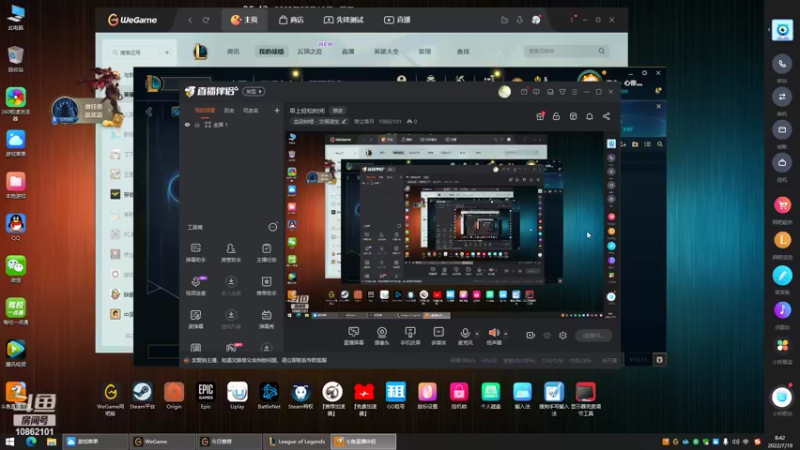Click the share icon above the stream preview
The image size is (800, 450).
point(606,116)
